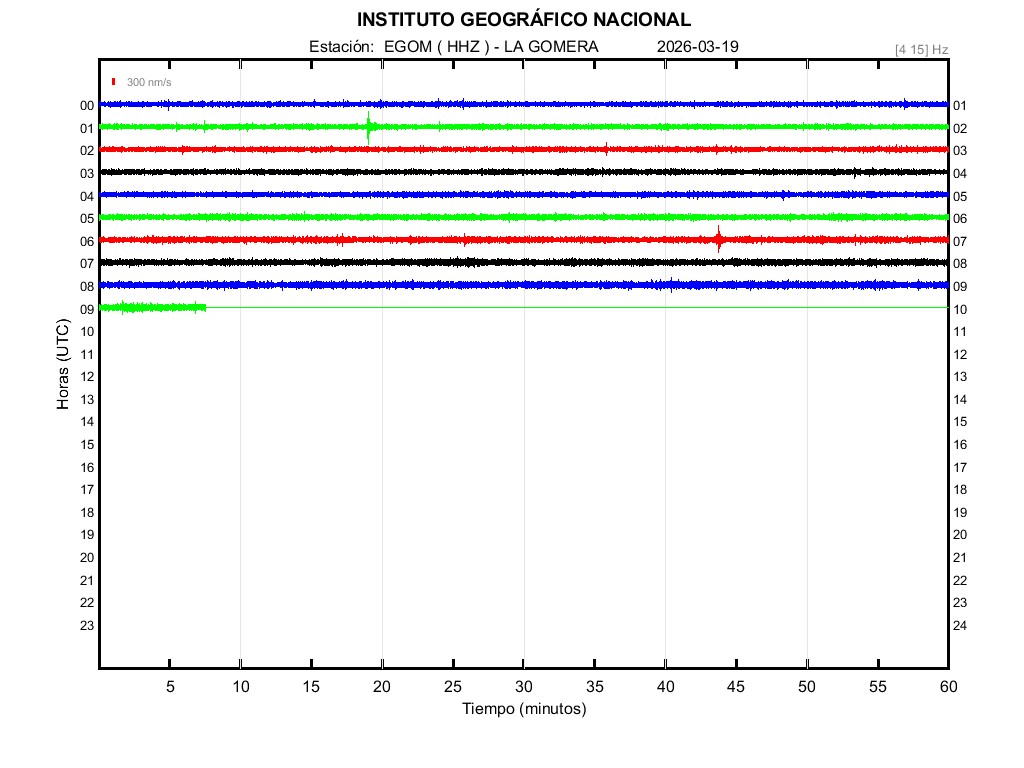This screenshot has height=768, width=1024.
Task: Click the 5 minute tick label on the x-axis
Action: pyautogui.click(x=170, y=686)
